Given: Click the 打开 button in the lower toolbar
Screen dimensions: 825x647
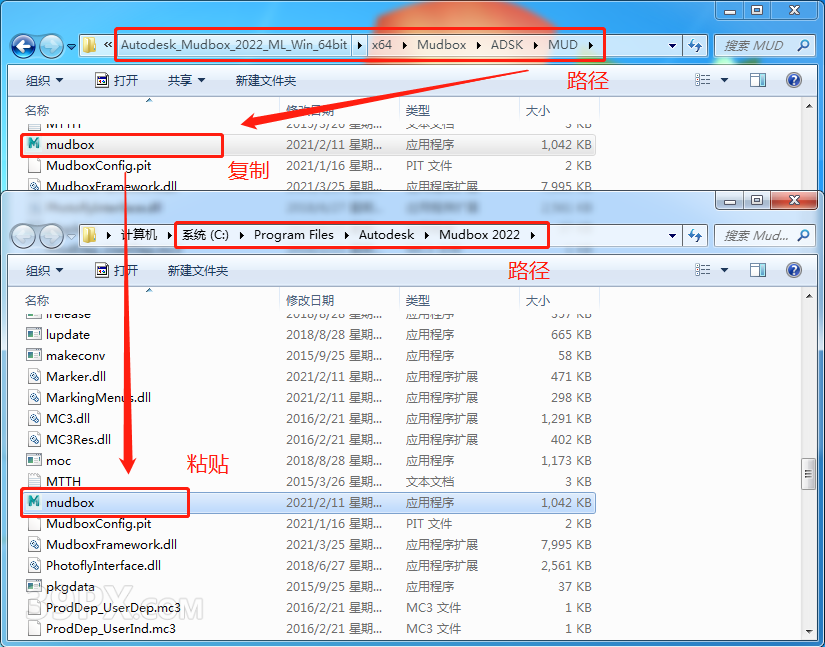Looking at the screenshot, I should point(116,270).
